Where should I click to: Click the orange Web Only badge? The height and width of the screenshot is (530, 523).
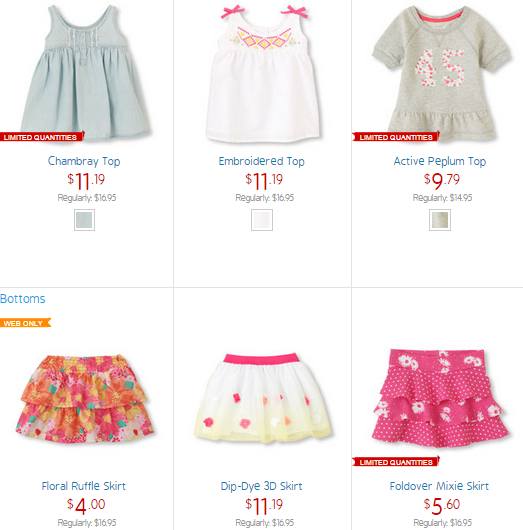tap(25, 323)
